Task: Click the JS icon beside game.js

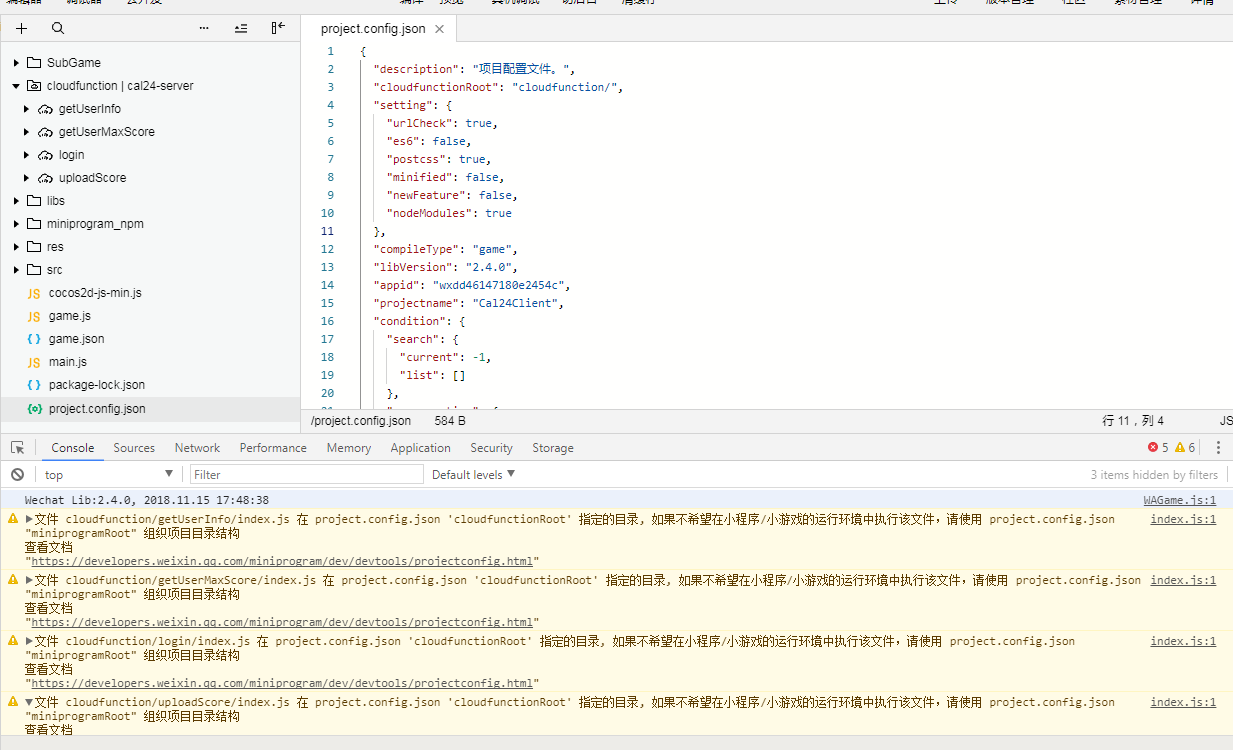Action: pyautogui.click(x=34, y=317)
